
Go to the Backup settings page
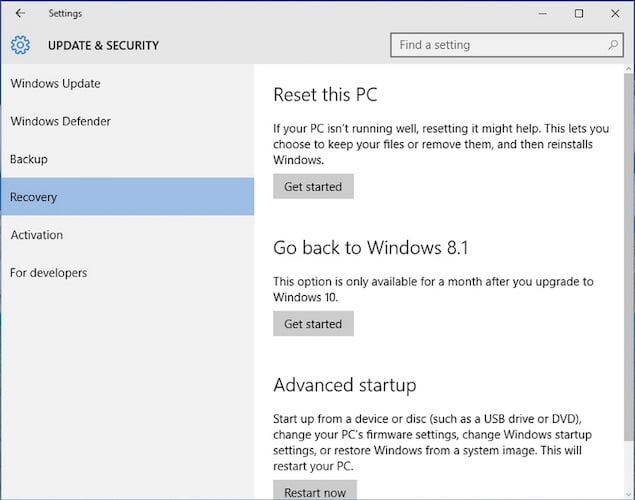[x=29, y=160]
